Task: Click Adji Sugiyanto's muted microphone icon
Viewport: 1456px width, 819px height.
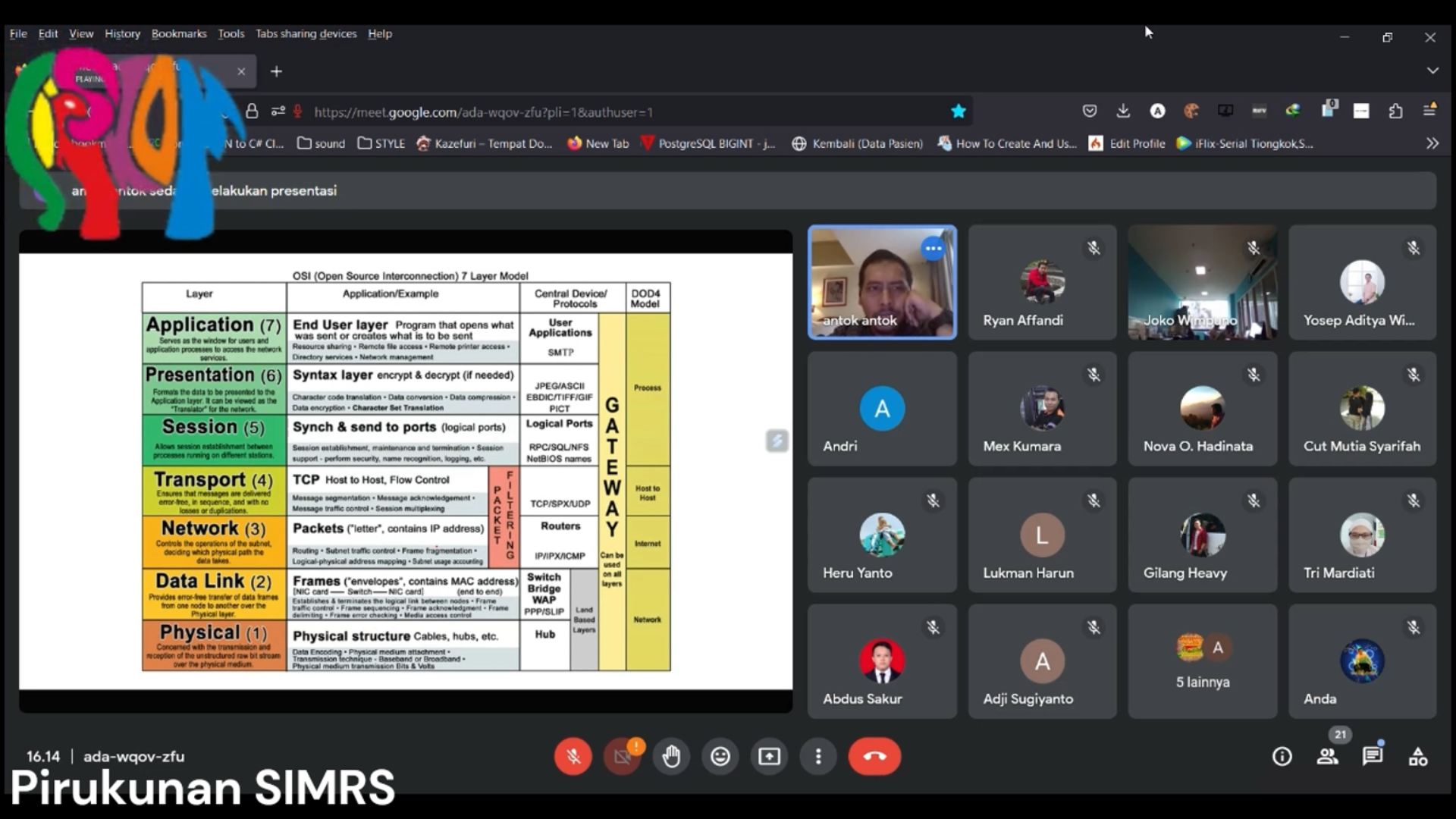Action: pyautogui.click(x=1093, y=627)
